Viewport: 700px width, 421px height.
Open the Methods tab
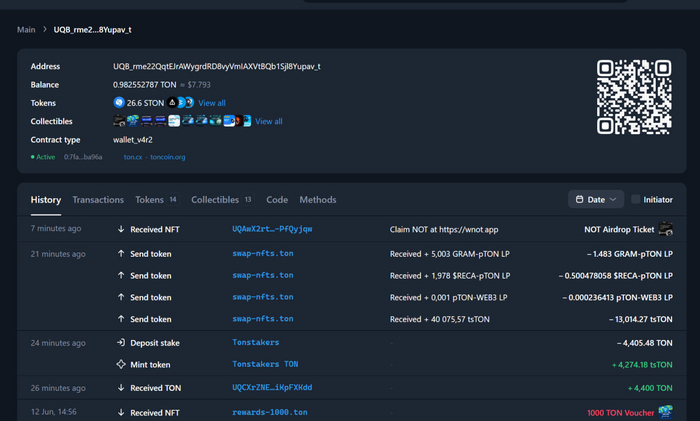click(x=318, y=200)
